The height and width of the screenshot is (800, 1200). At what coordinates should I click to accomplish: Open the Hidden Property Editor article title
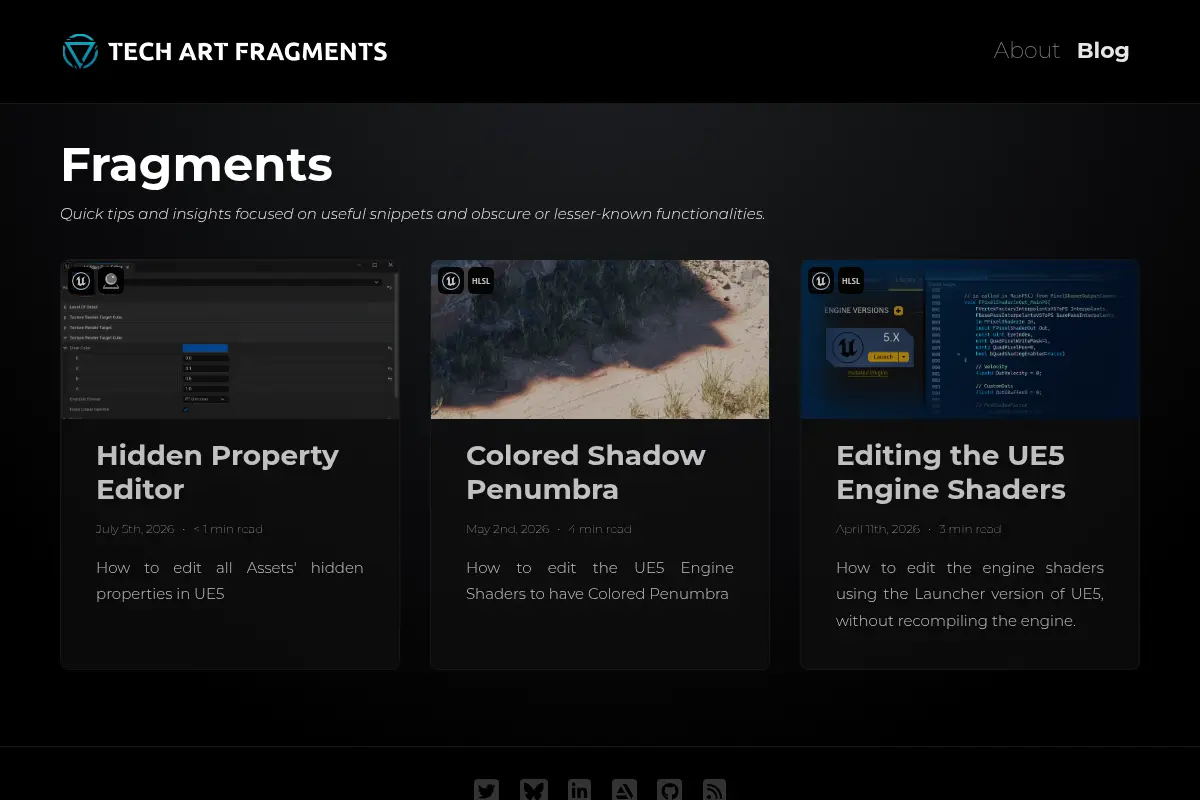217,472
